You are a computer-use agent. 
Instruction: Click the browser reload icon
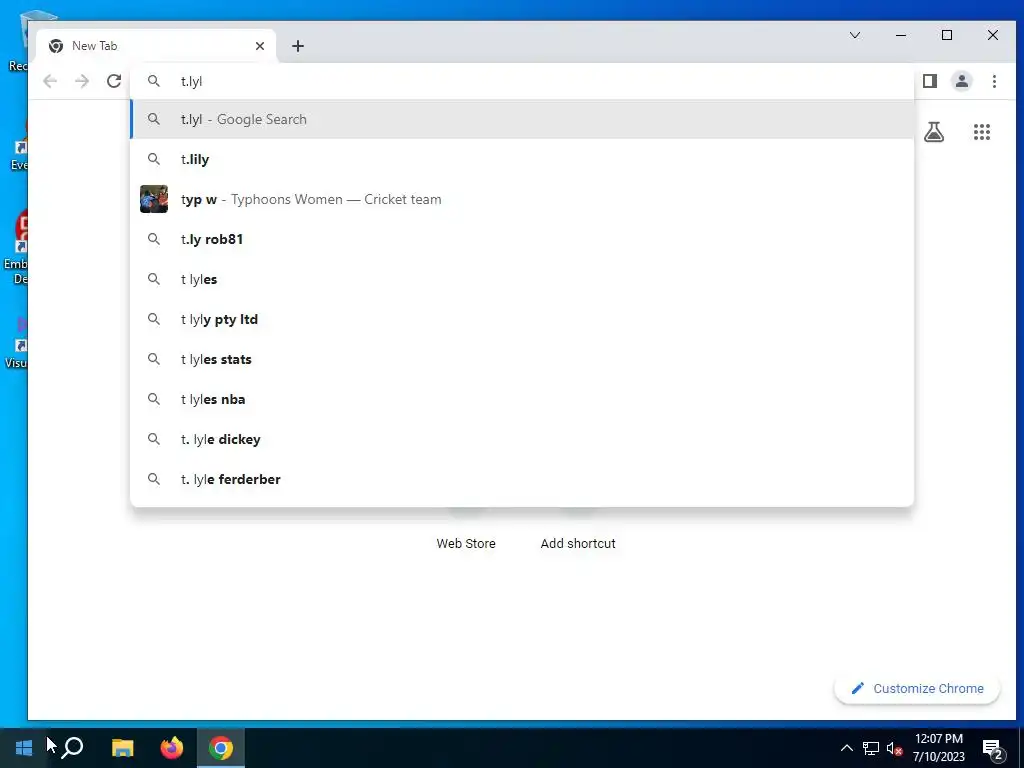(114, 81)
